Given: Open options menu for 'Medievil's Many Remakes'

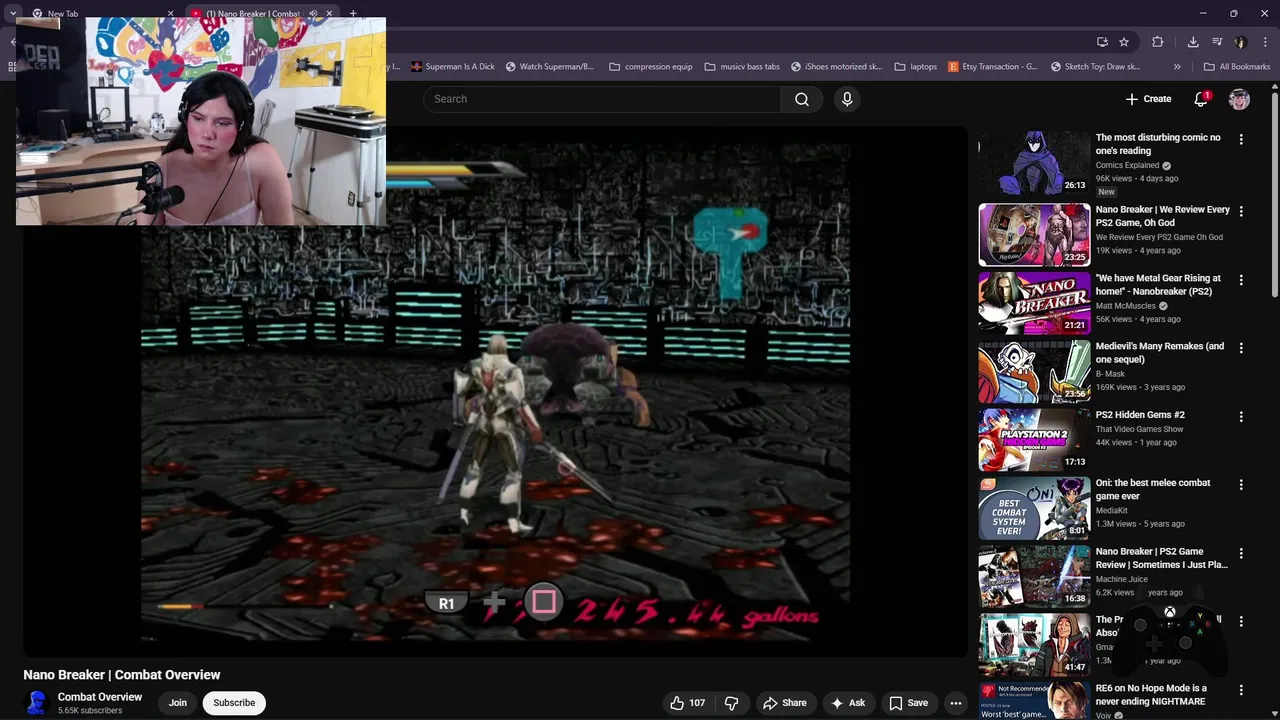Looking at the screenshot, I should [1241, 348].
